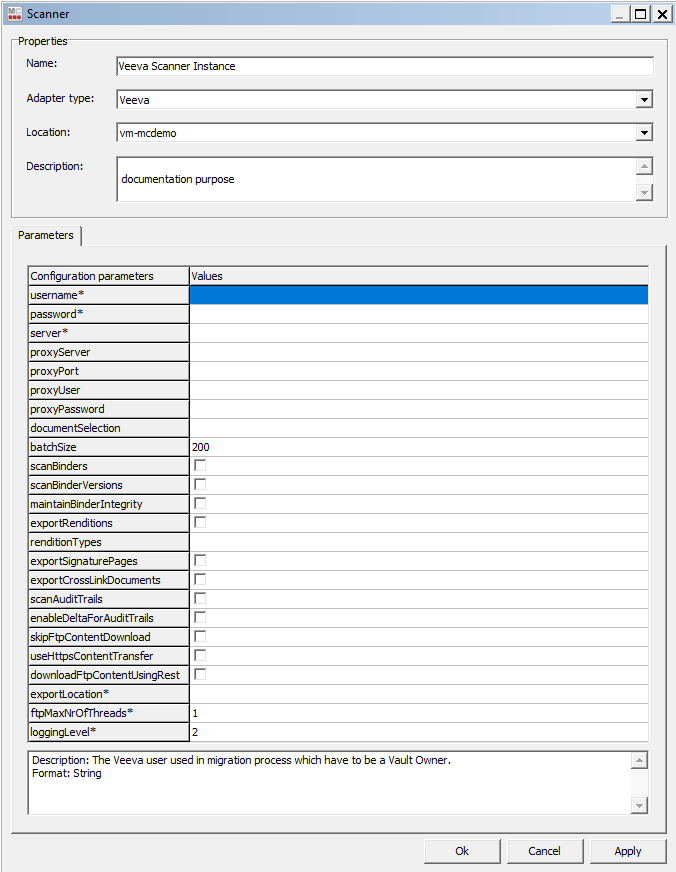Image resolution: width=676 pixels, height=872 pixels.
Task: Select the username value cell
Action: 418,295
